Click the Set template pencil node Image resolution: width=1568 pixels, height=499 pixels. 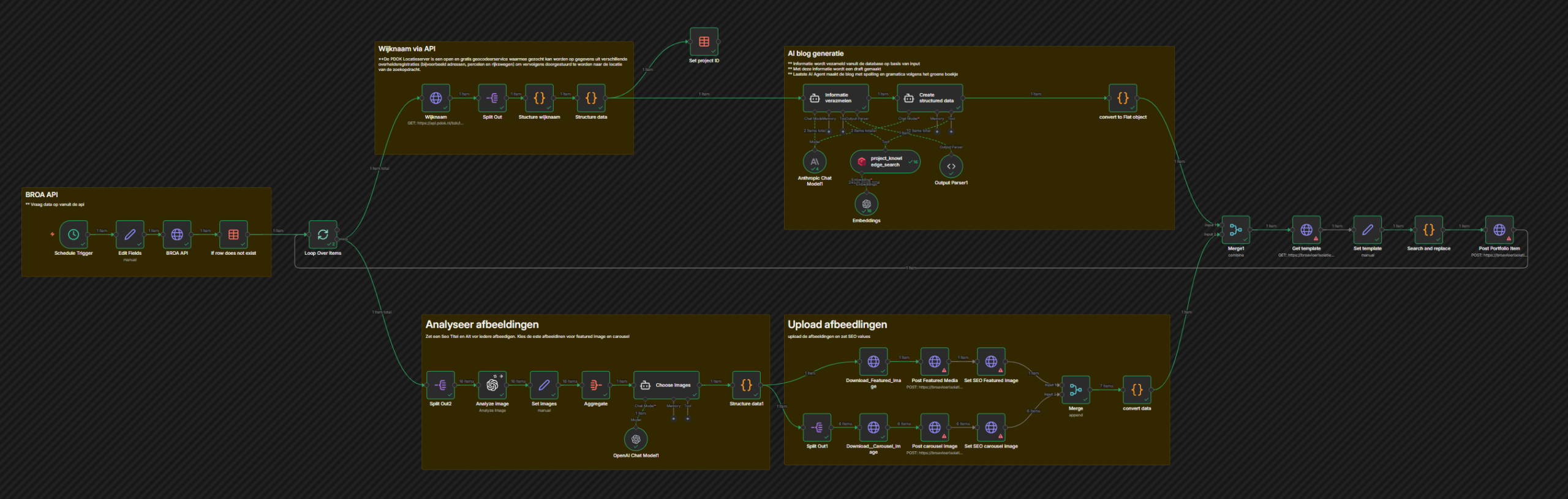coord(1367,230)
